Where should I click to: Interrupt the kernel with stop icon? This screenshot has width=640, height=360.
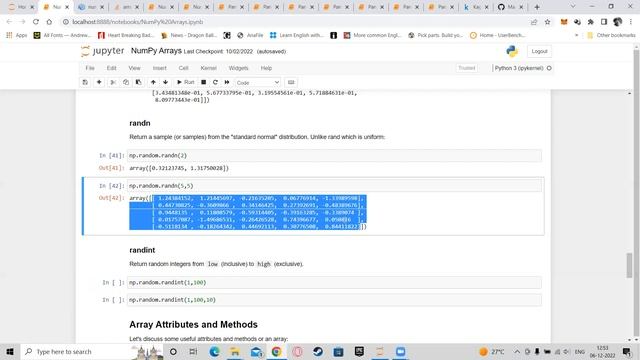tap(203, 82)
